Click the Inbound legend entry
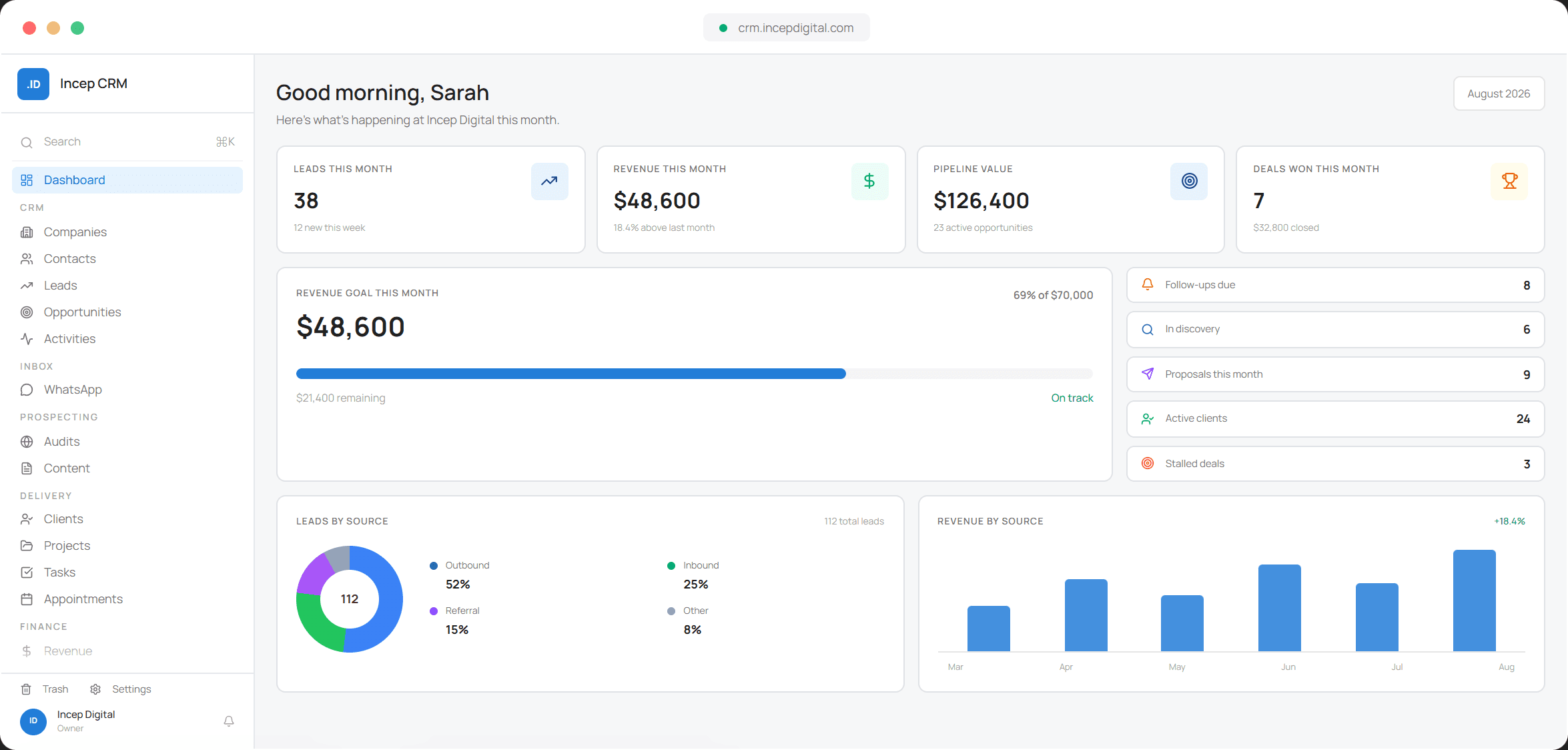 click(x=693, y=575)
